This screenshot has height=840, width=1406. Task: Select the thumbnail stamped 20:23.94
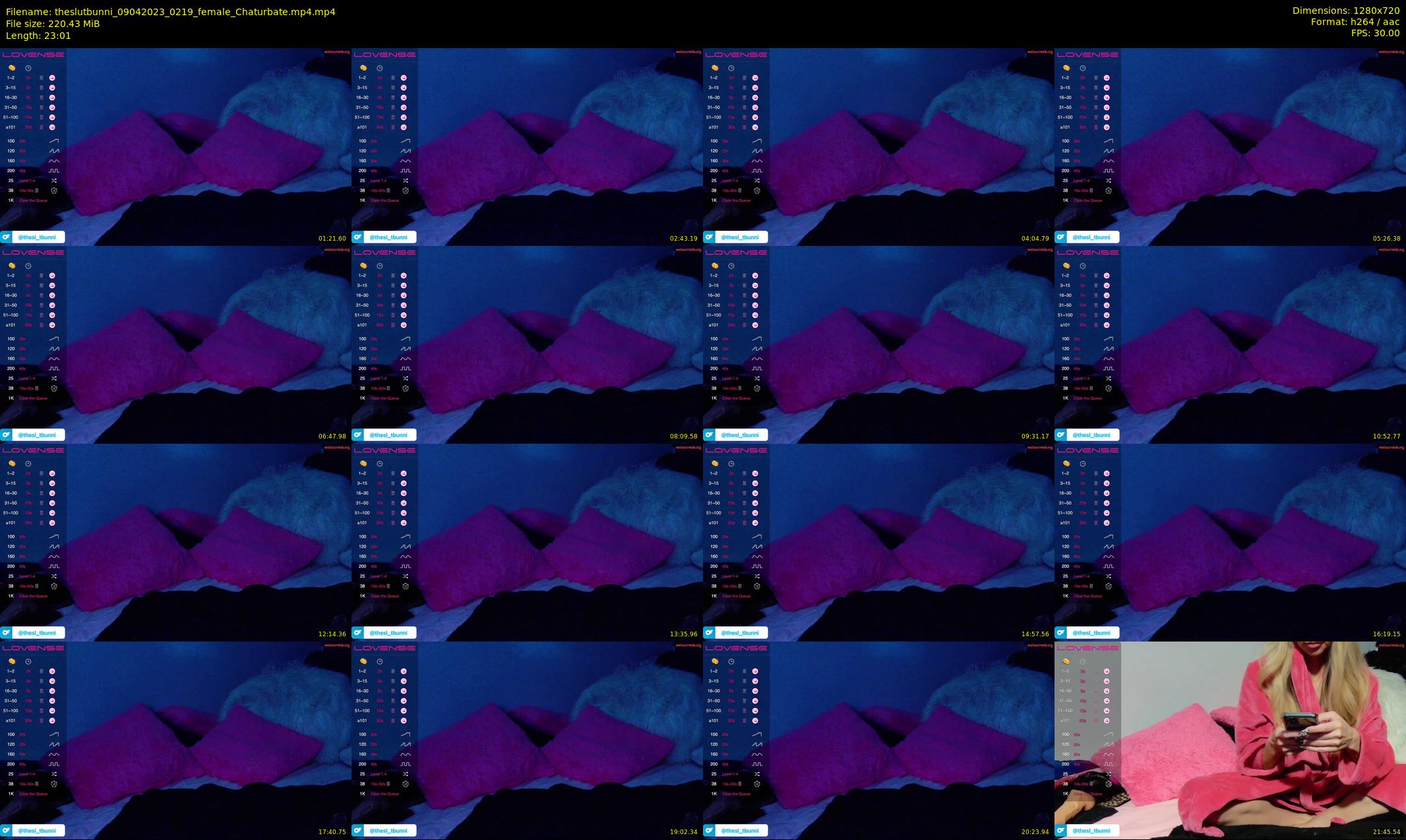[x=878, y=740]
